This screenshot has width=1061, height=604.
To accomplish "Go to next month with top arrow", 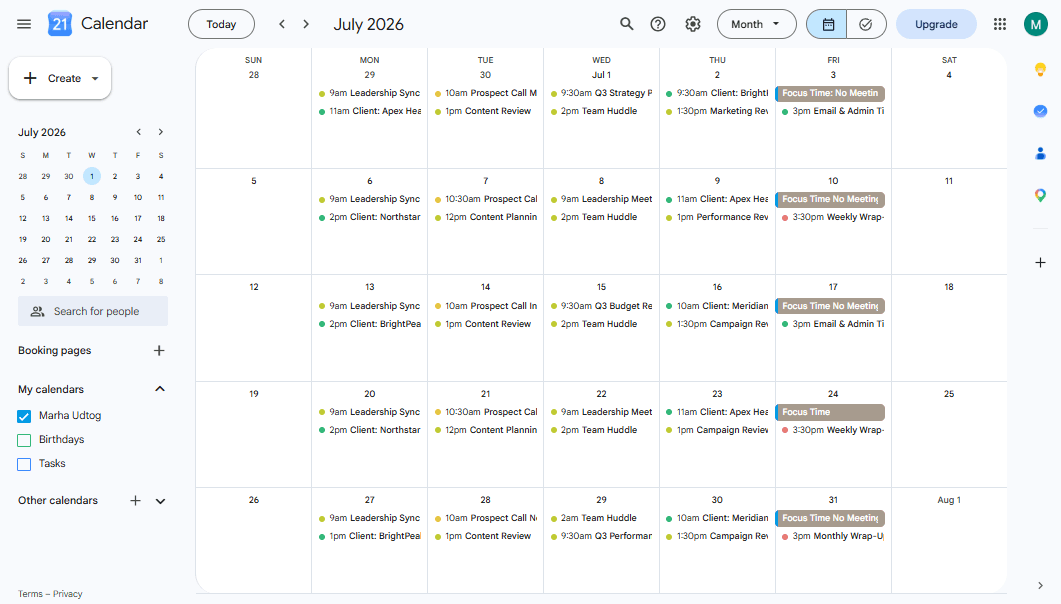I will point(306,24).
